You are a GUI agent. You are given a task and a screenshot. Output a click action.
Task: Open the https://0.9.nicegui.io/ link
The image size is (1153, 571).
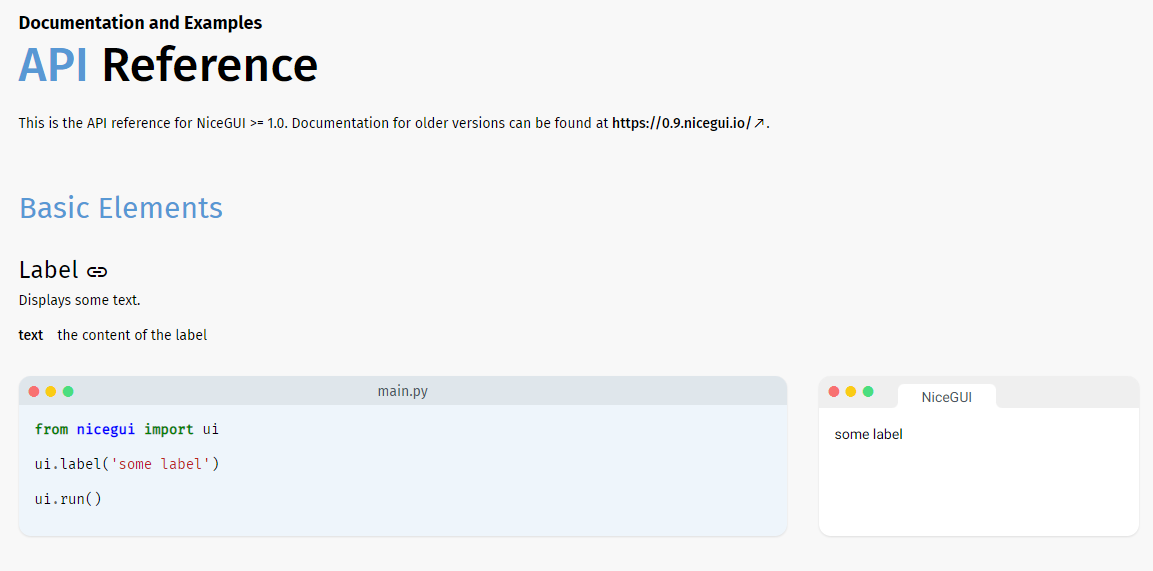click(x=681, y=123)
